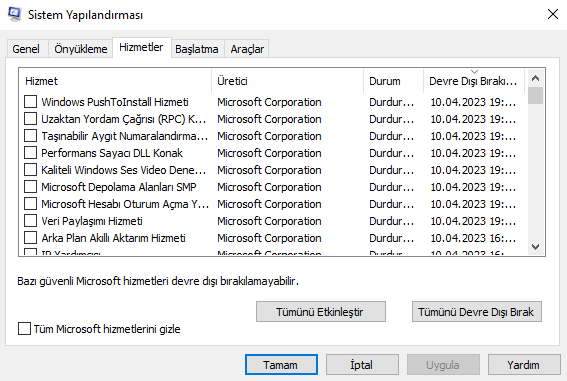
Task: Click the services list scrollbar thumb
Action: (x=536, y=95)
